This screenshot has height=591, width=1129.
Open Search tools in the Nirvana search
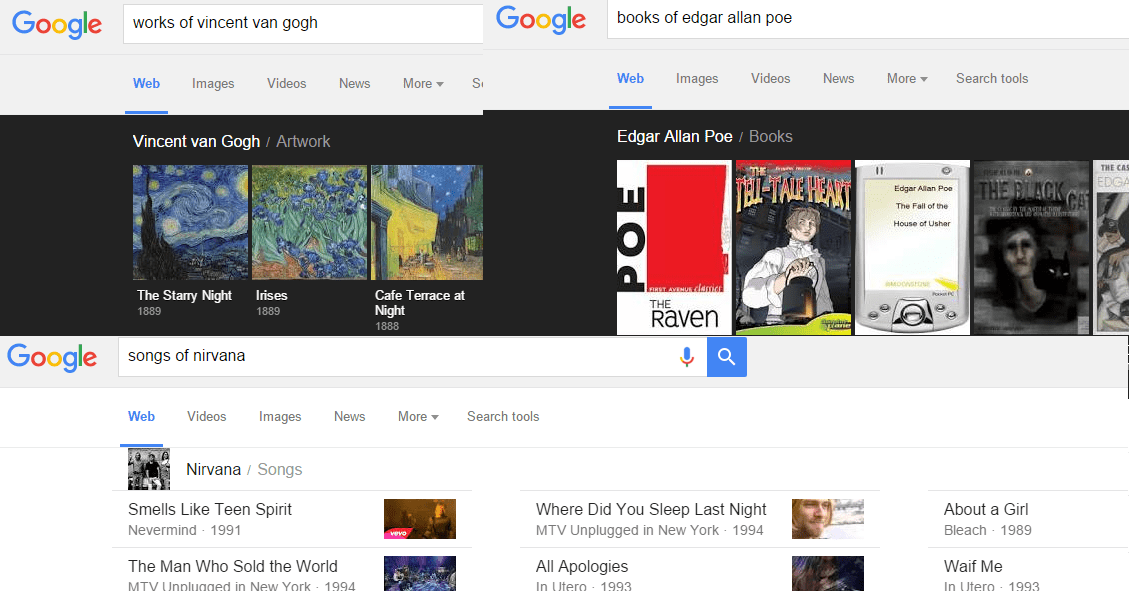point(503,416)
